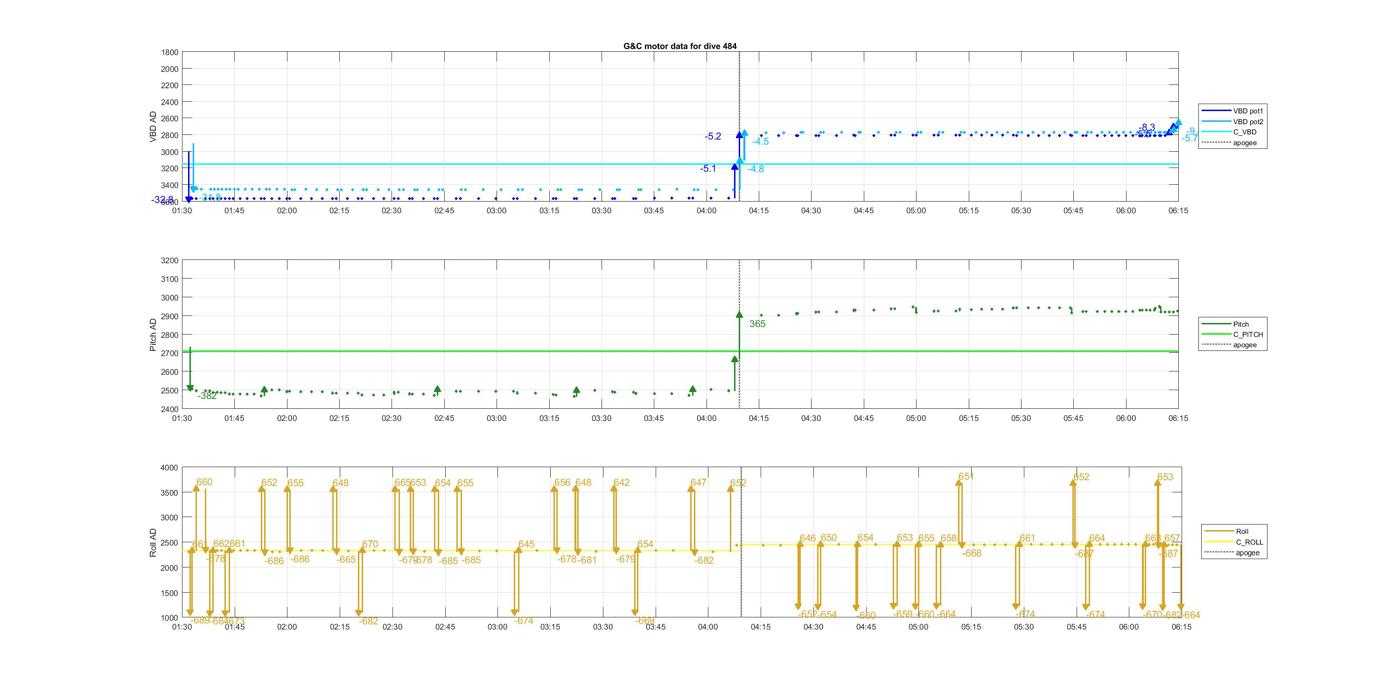Click the "660" annotation in Roll plot
This screenshot has height=693, width=1400.
[204, 482]
